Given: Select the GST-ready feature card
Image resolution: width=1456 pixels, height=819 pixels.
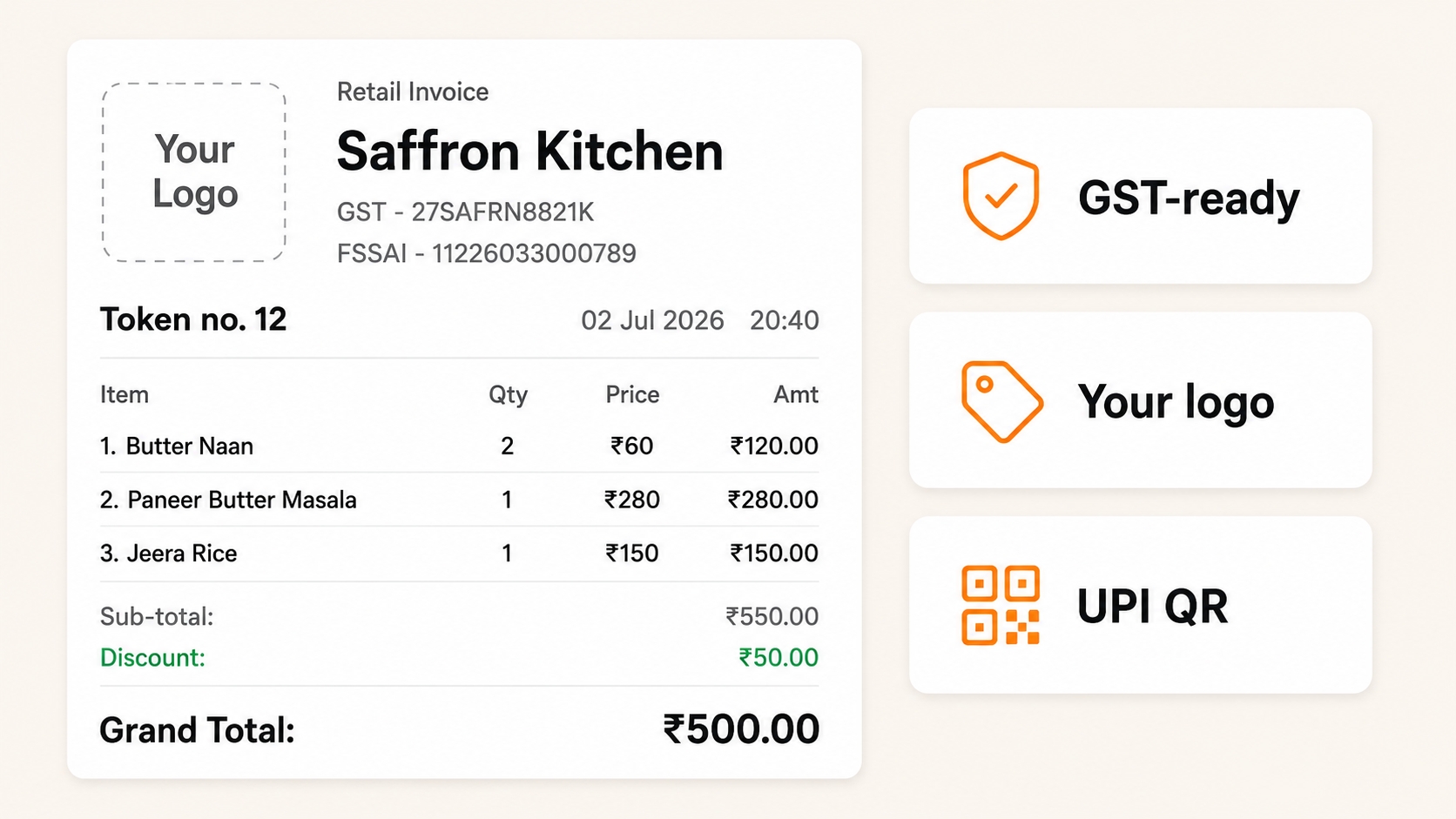Looking at the screenshot, I should click(1141, 196).
